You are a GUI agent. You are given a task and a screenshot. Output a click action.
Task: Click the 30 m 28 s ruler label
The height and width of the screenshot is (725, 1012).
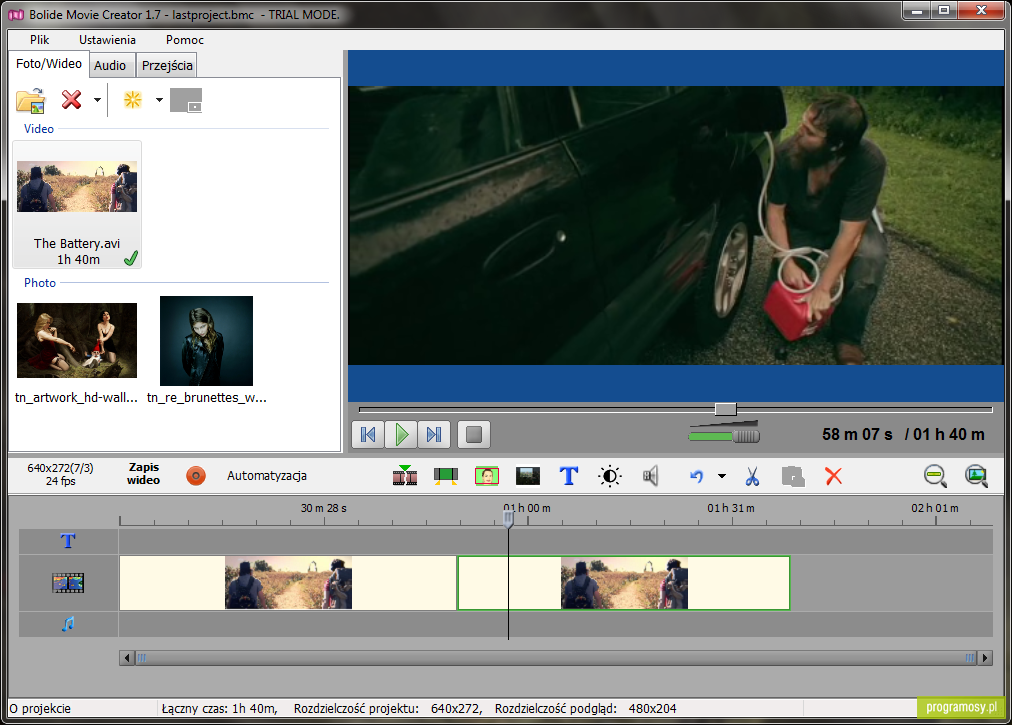point(323,508)
